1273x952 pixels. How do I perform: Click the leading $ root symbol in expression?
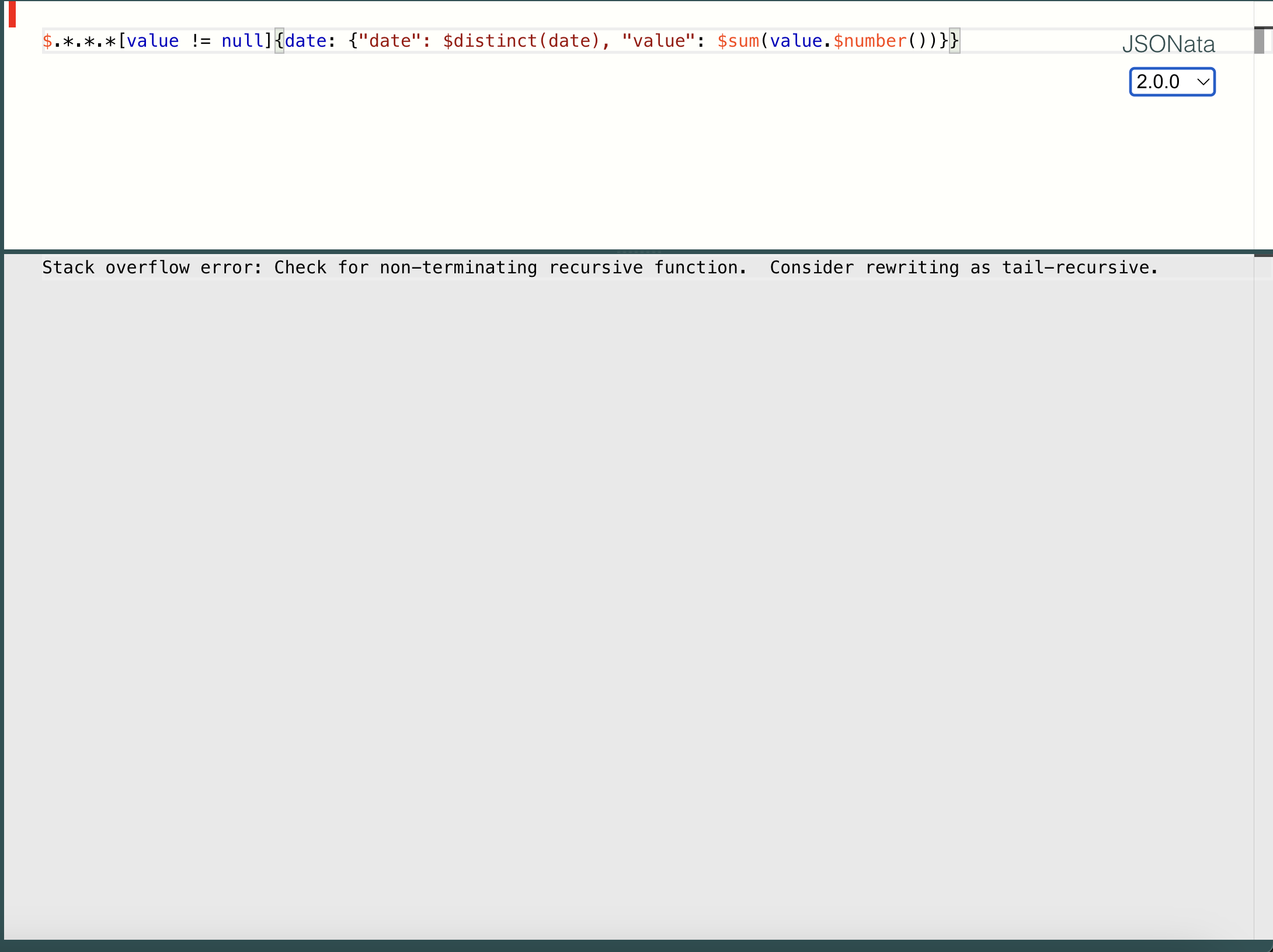47,41
